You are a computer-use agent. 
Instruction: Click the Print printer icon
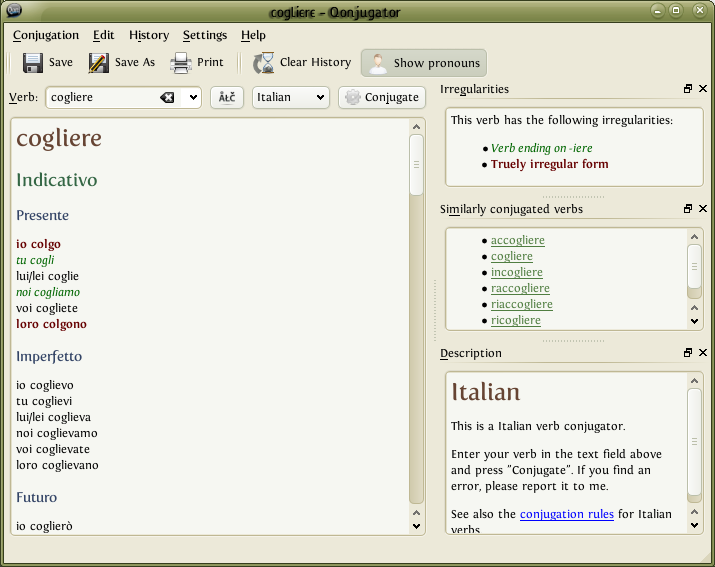click(x=181, y=63)
